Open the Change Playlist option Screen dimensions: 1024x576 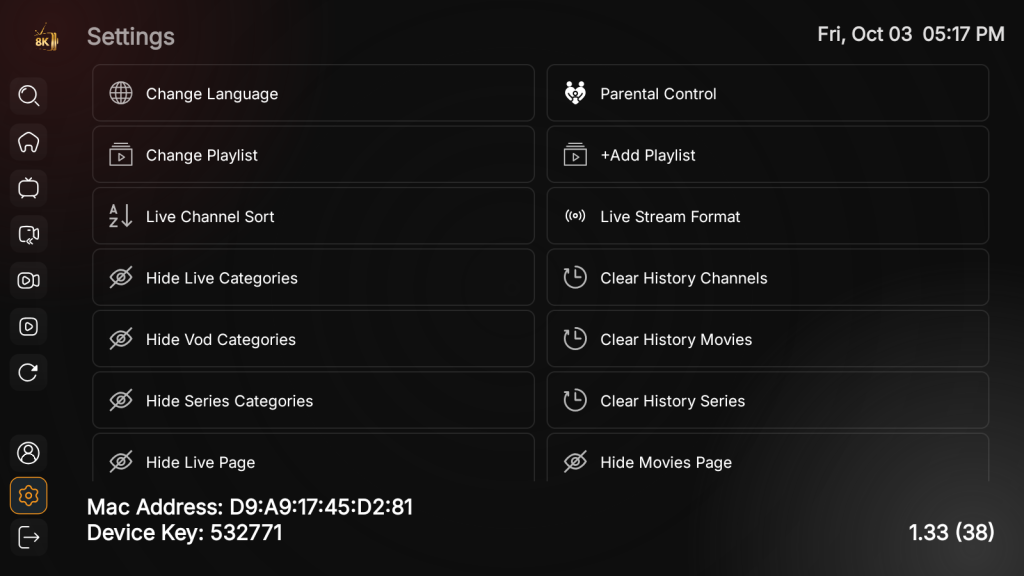(x=313, y=155)
